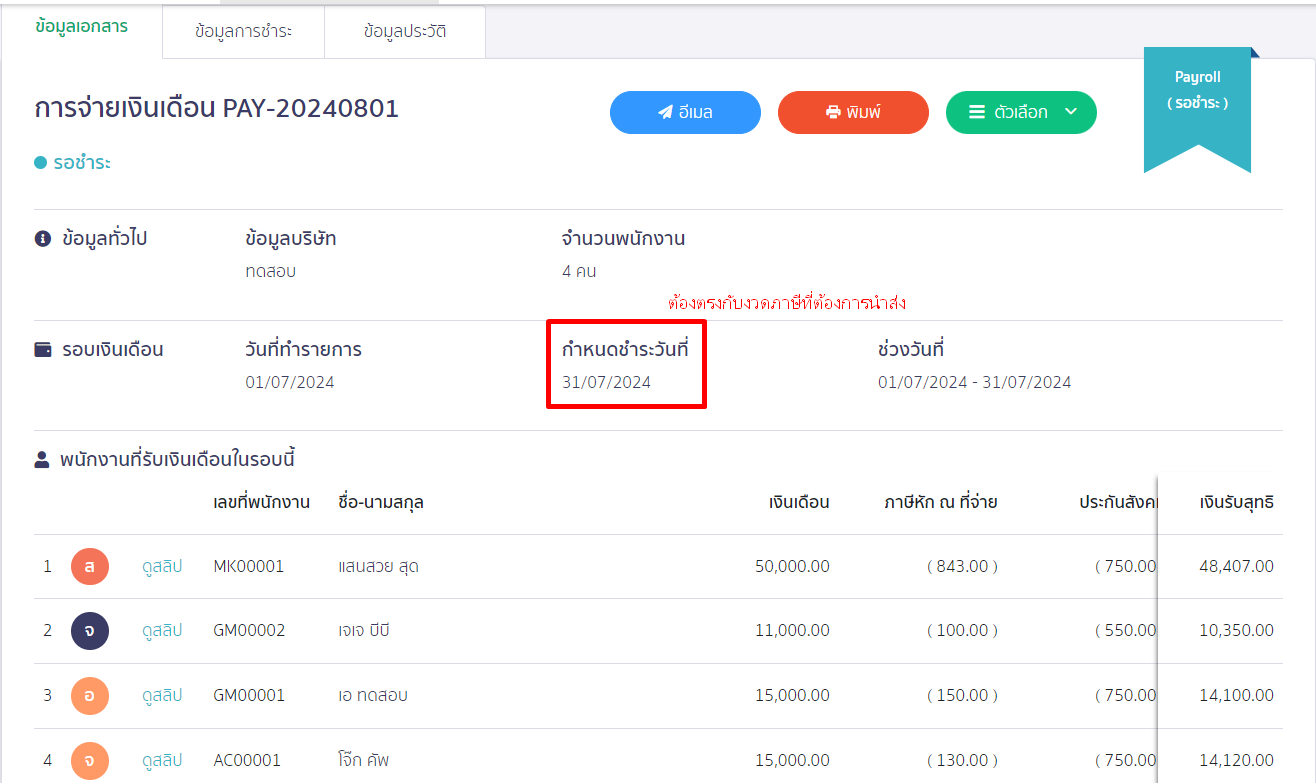1316x783 pixels.
Task: Click net pay 14,120.00
Action: coord(1236,760)
